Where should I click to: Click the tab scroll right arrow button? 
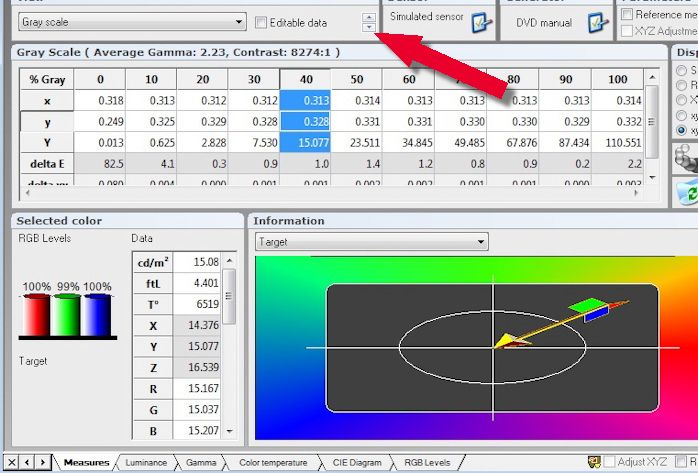point(42,462)
